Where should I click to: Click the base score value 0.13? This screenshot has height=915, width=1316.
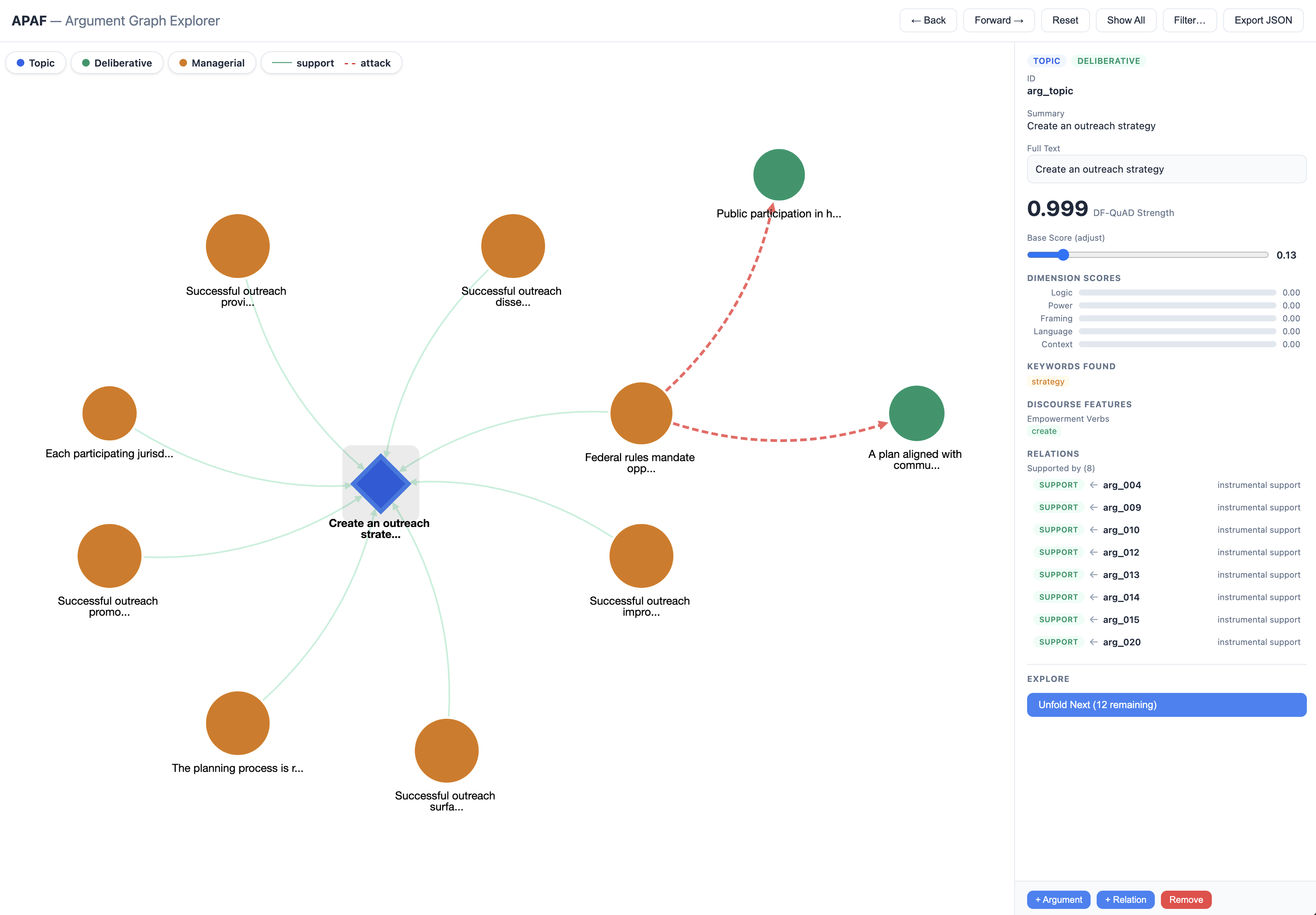coord(1286,255)
